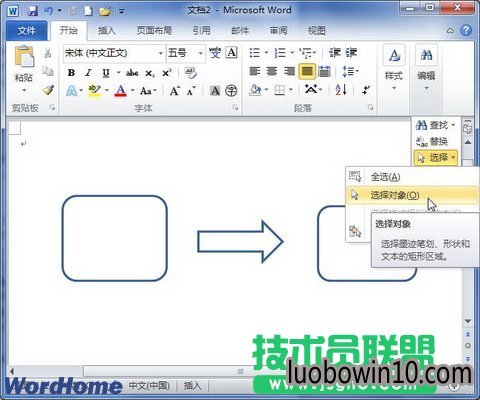
Task: Click the Decrease Indent icon
Action: click(x=335, y=52)
